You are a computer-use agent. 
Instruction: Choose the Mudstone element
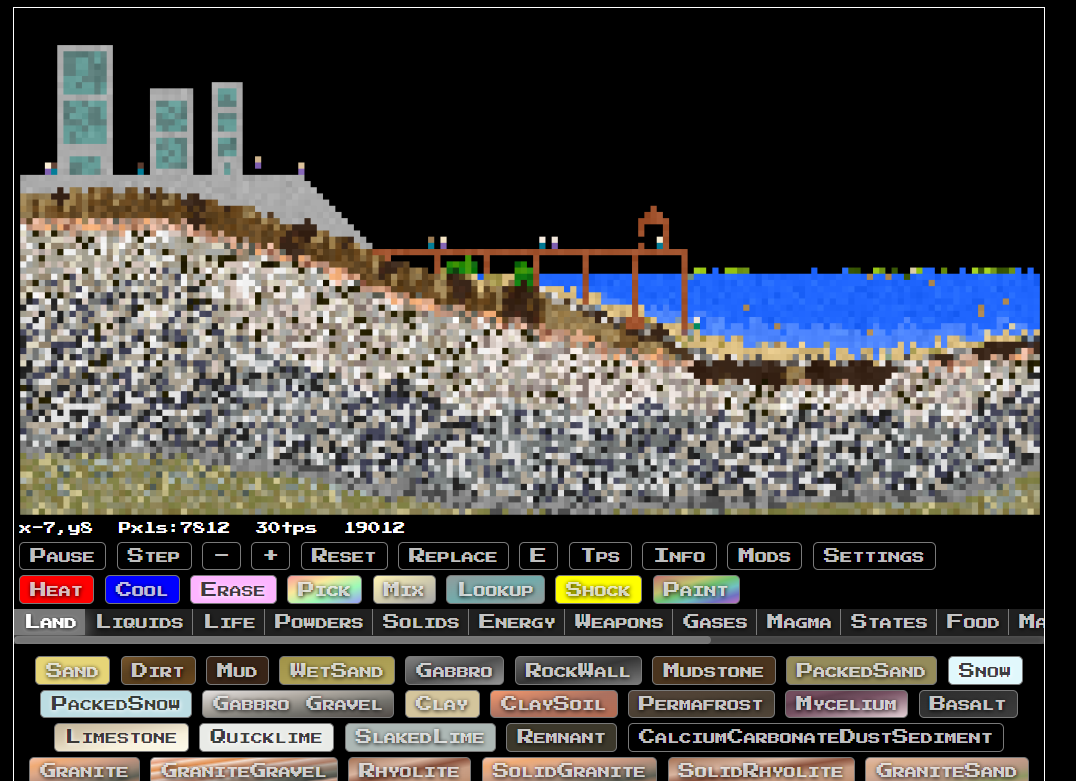click(714, 671)
